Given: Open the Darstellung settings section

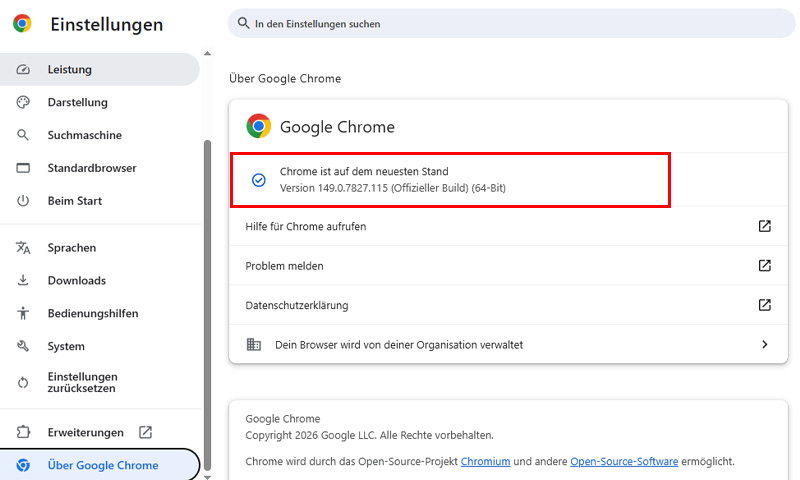Looking at the screenshot, I should [99, 102].
